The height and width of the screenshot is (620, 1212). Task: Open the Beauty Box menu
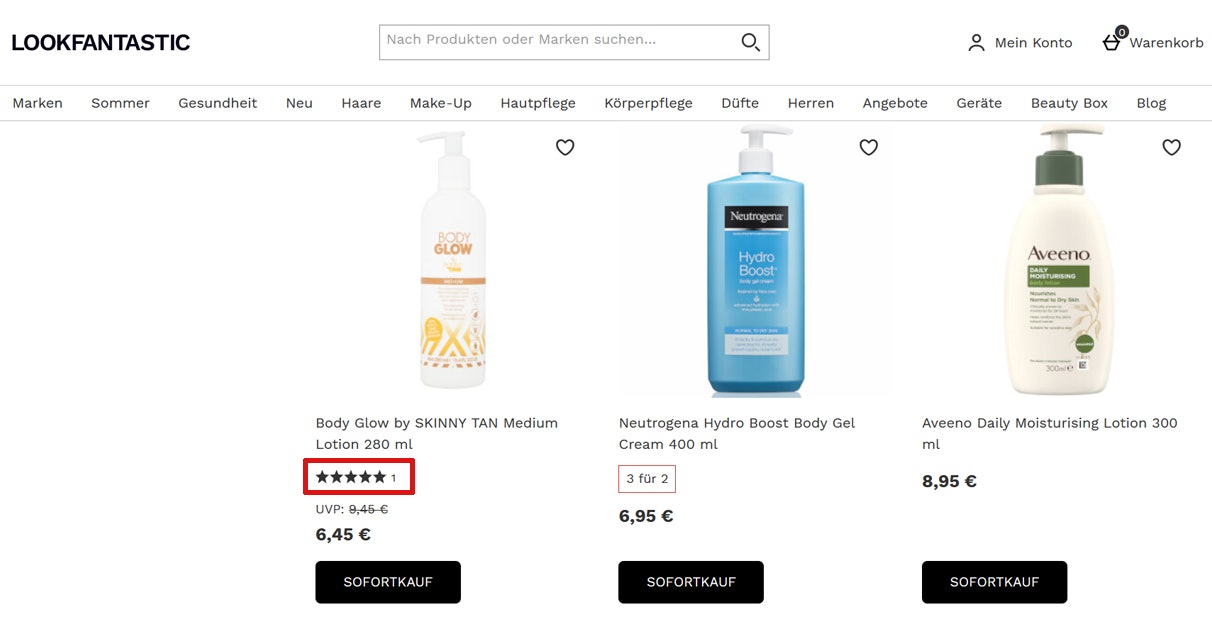click(1069, 102)
